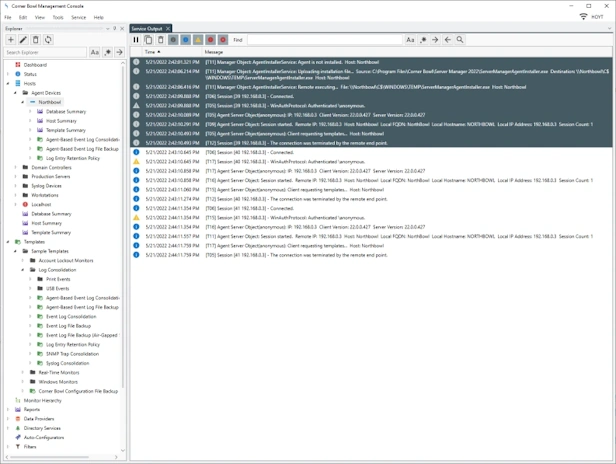The image size is (616, 464).
Task: Open the Service menu
Action: pyautogui.click(x=79, y=17)
